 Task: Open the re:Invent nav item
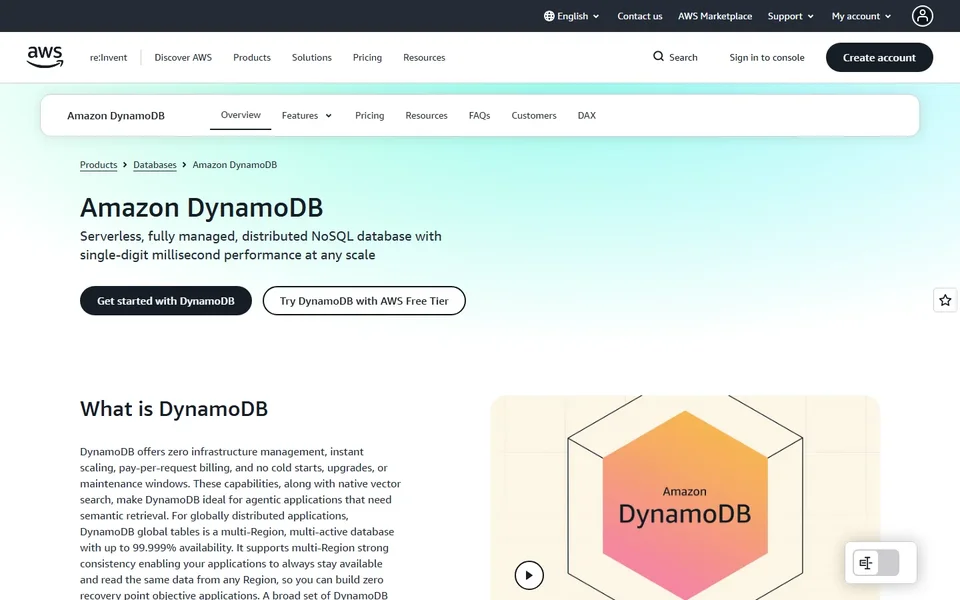click(x=108, y=58)
